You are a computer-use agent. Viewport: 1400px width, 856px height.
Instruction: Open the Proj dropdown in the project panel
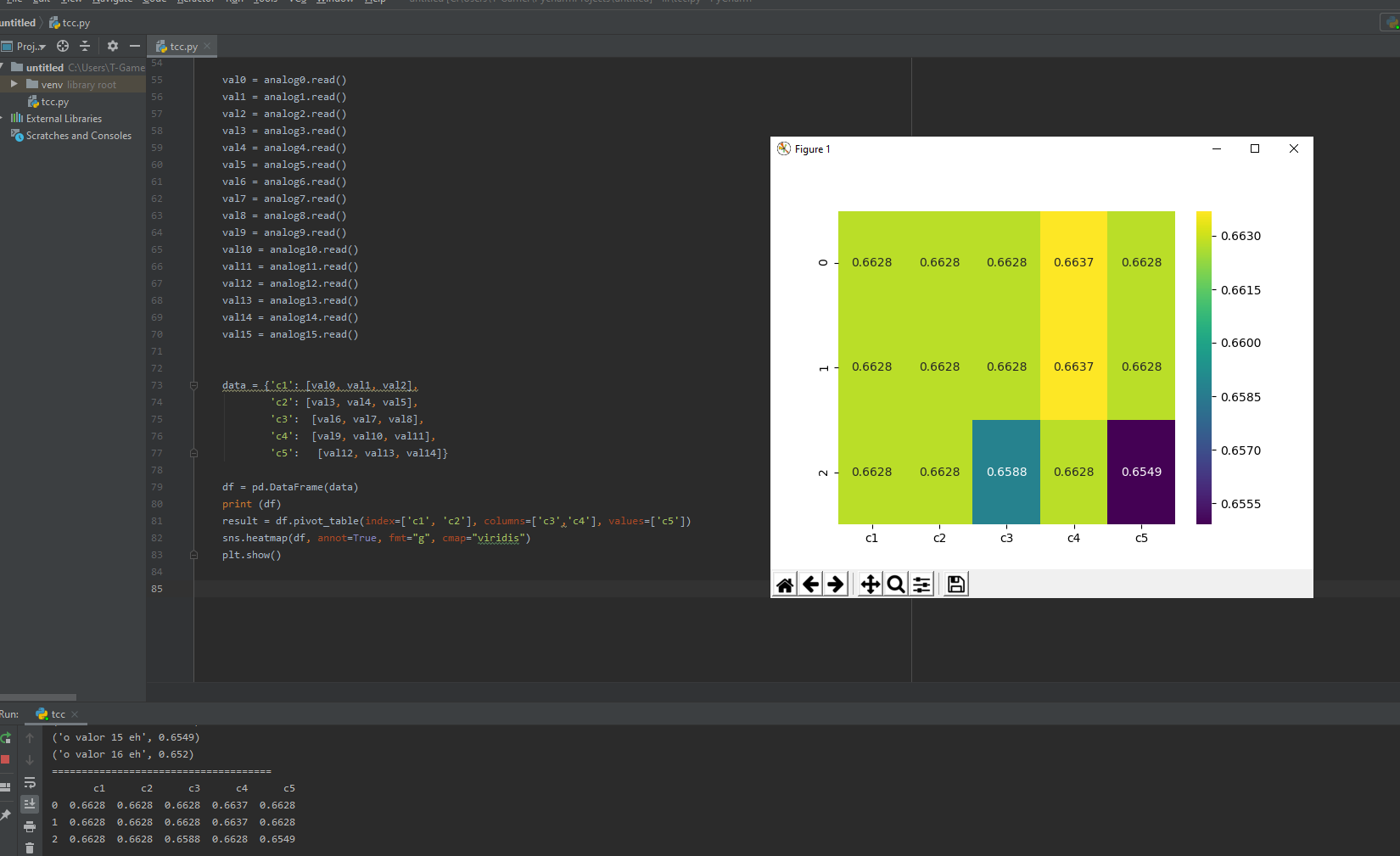(26, 46)
